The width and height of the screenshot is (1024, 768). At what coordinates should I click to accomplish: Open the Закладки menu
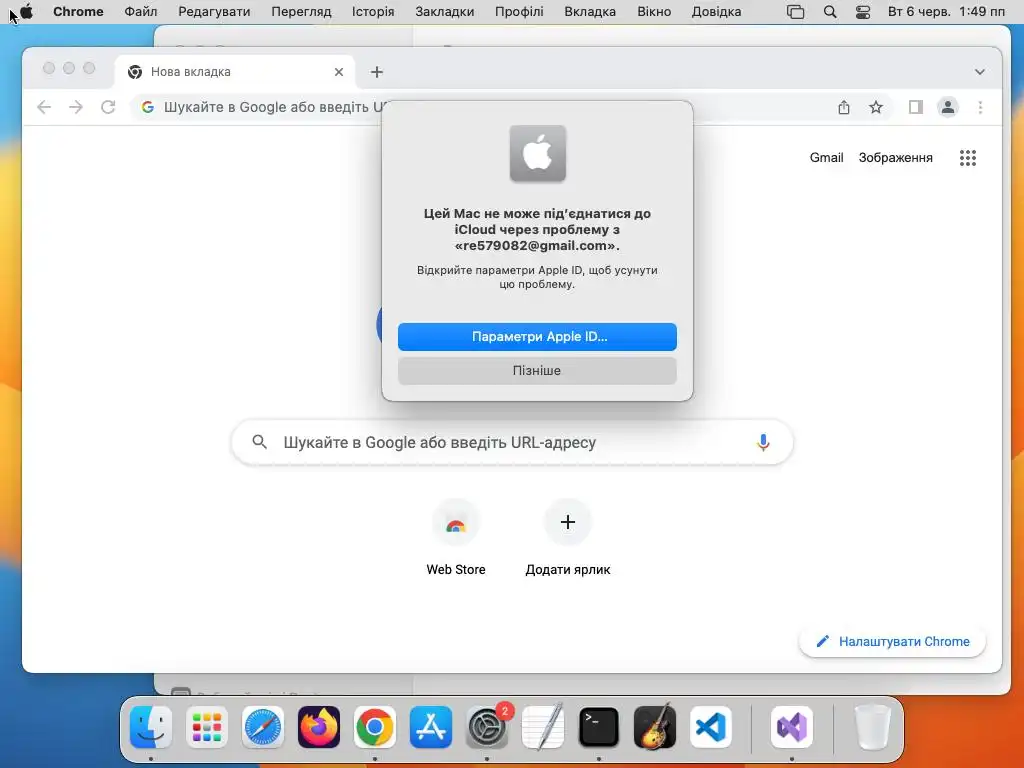[x=445, y=12]
